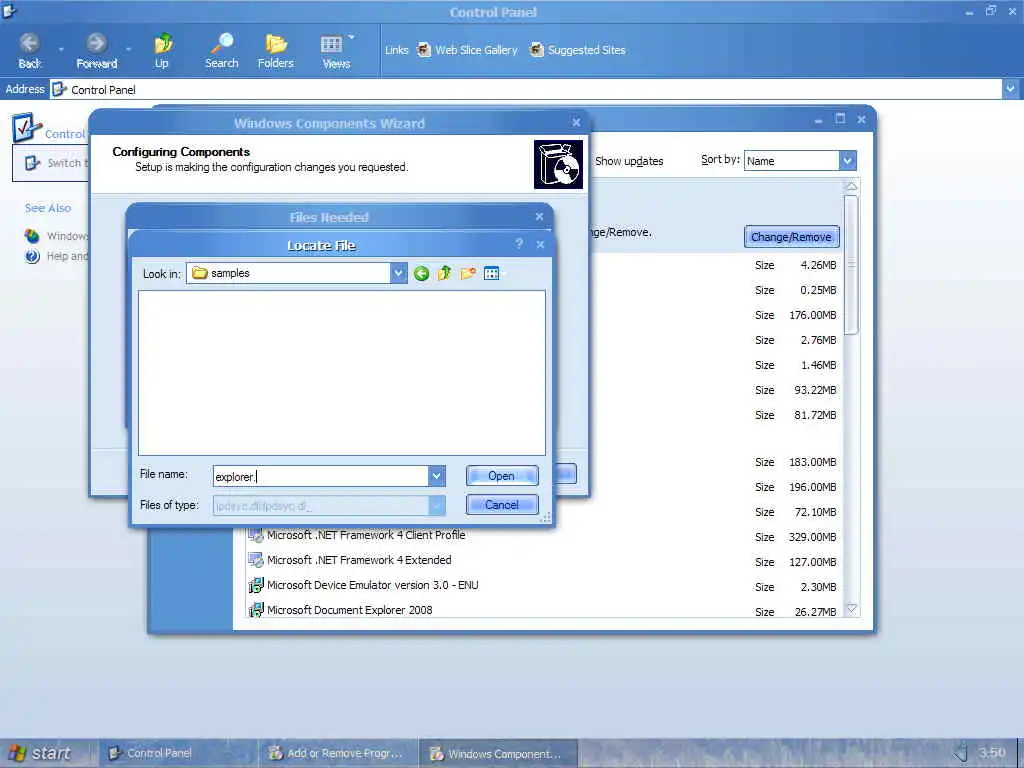The image size is (1024, 768).
Task: Expand the Forward history dropdown arrow
Action: pos(128,49)
